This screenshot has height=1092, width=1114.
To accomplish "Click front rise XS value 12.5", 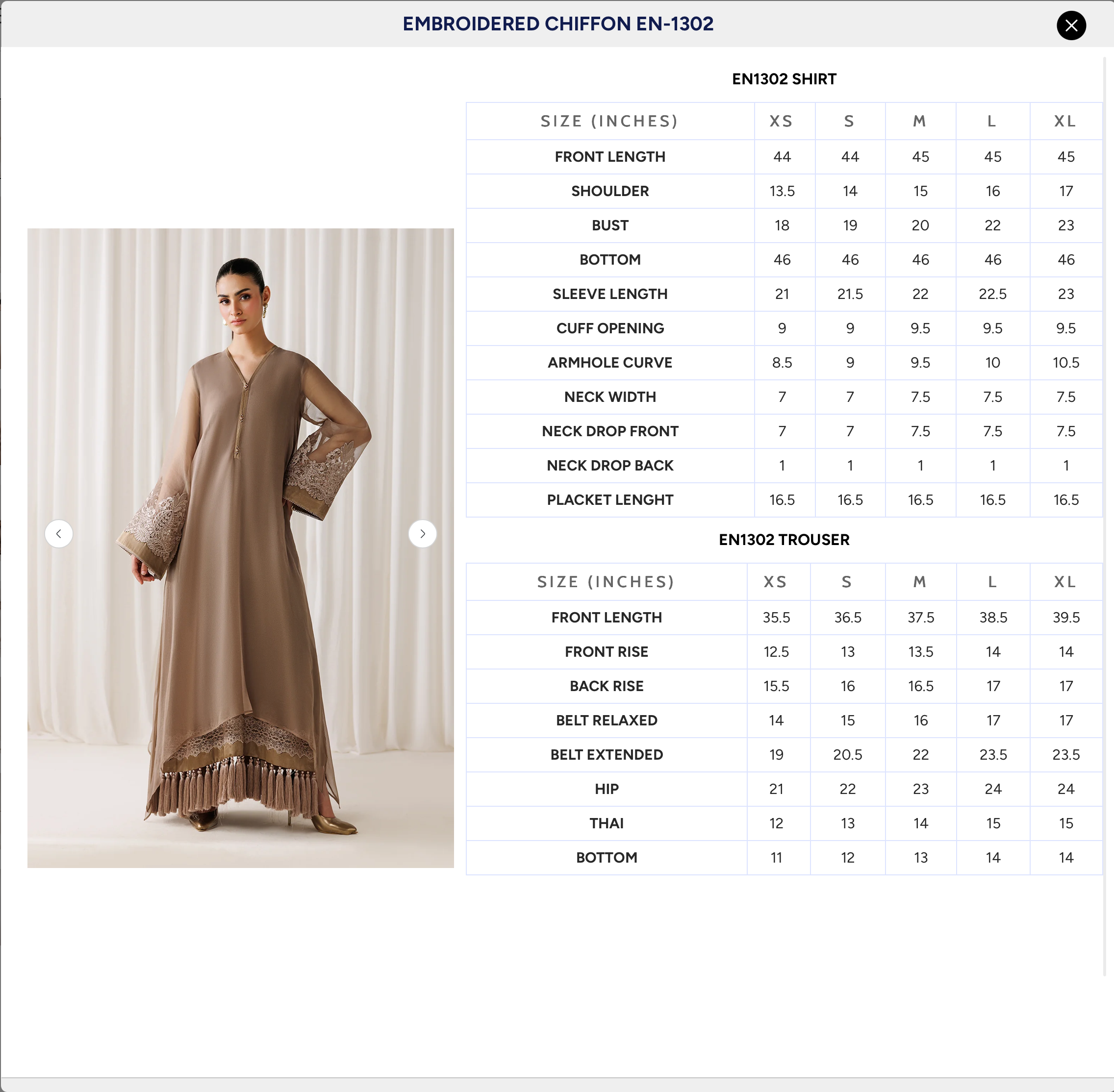I will (776, 652).
